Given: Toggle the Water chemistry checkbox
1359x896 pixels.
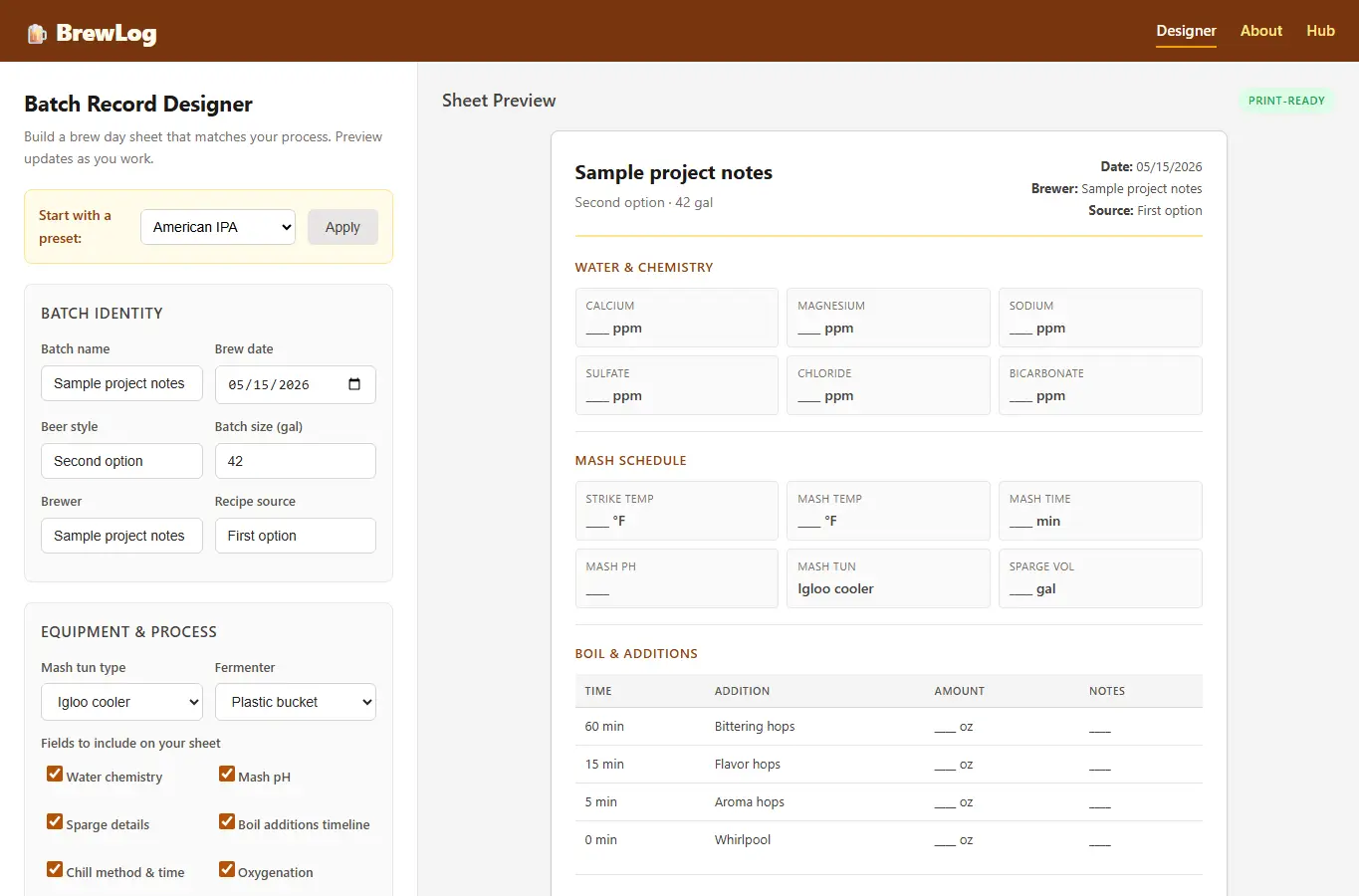Looking at the screenshot, I should (x=55, y=774).
